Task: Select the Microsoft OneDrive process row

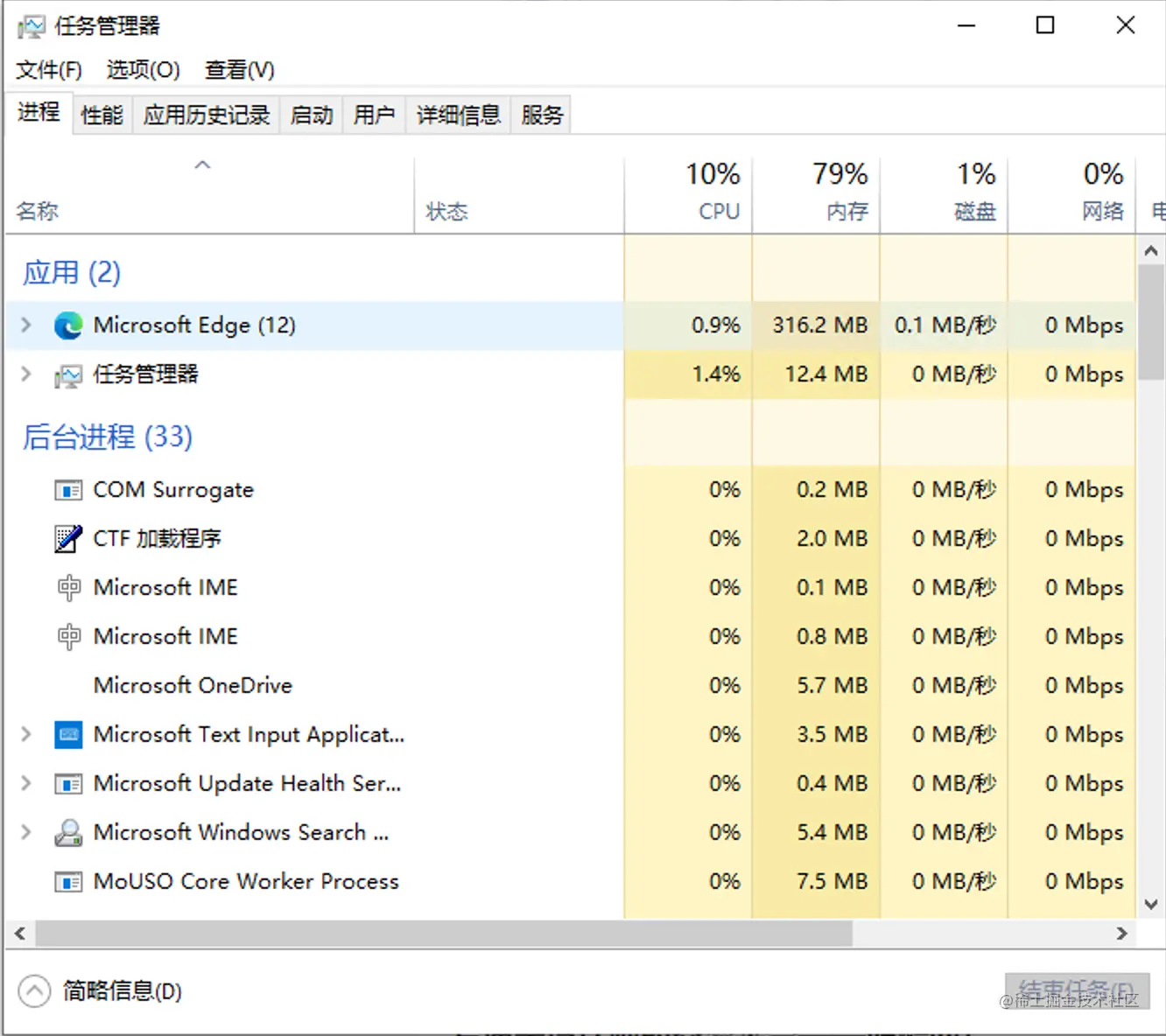Action: (x=570, y=686)
